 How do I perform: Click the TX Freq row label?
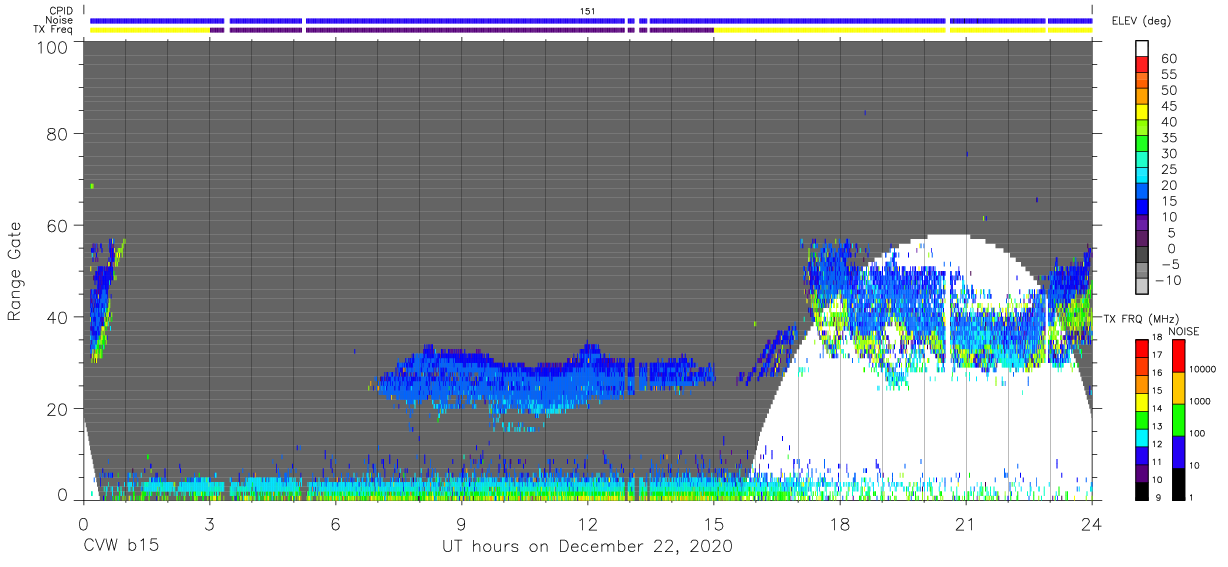(x=53, y=30)
